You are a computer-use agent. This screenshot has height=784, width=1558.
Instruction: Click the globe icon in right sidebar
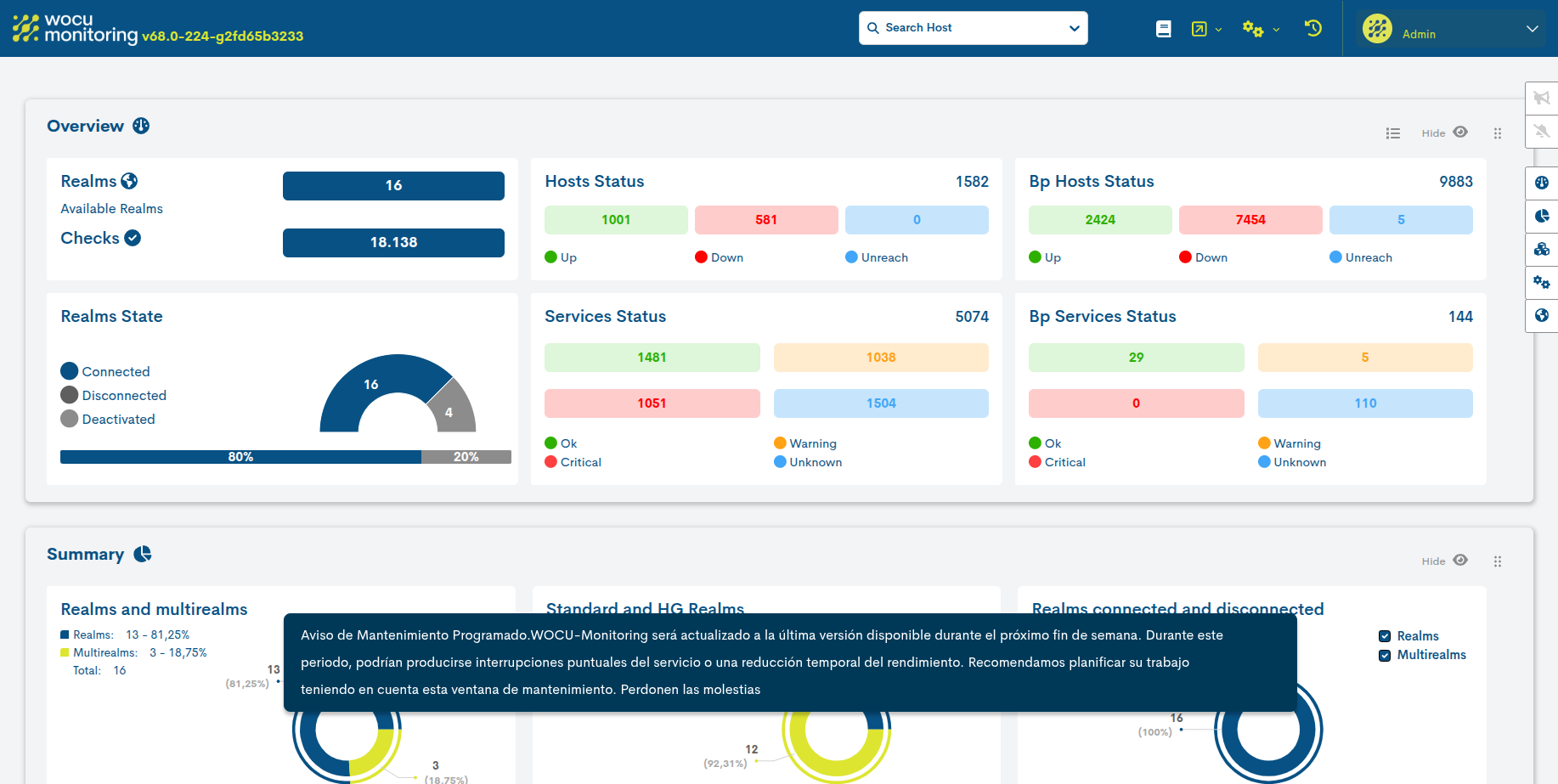[1542, 315]
